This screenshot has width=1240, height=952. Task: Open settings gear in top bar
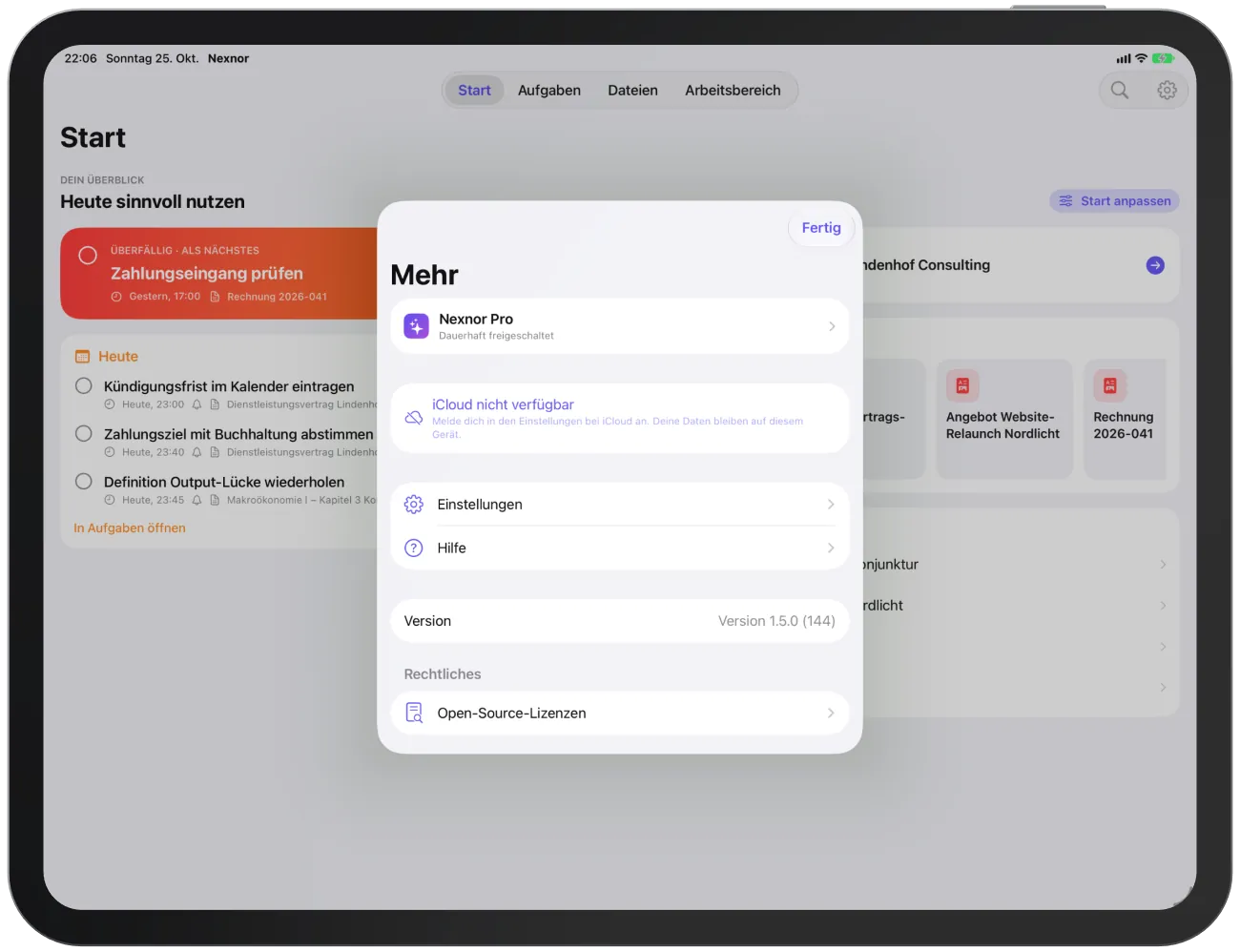tap(1167, 91)
